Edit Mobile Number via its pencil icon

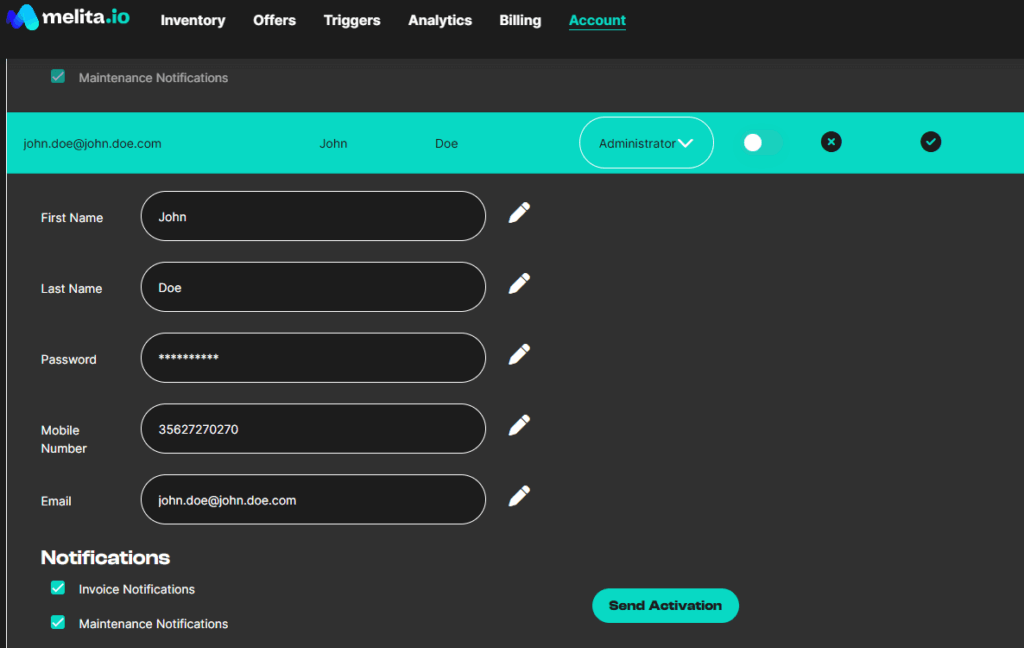click(x=519, y=425)
